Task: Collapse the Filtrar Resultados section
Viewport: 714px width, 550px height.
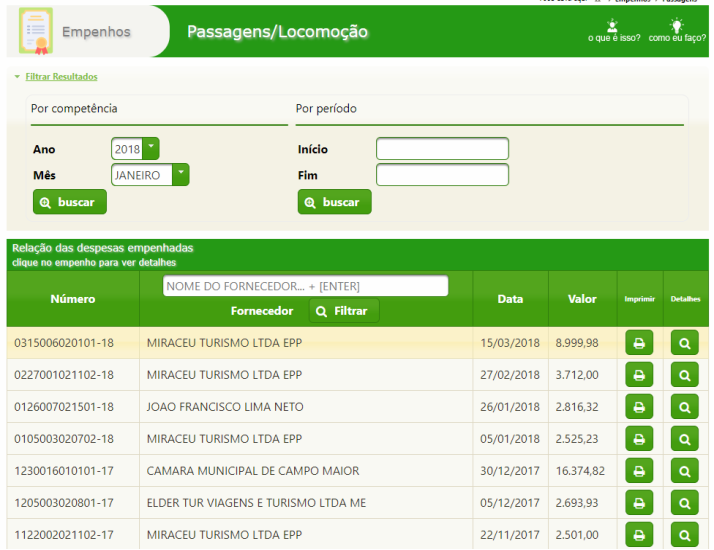Action: point(54,77)
